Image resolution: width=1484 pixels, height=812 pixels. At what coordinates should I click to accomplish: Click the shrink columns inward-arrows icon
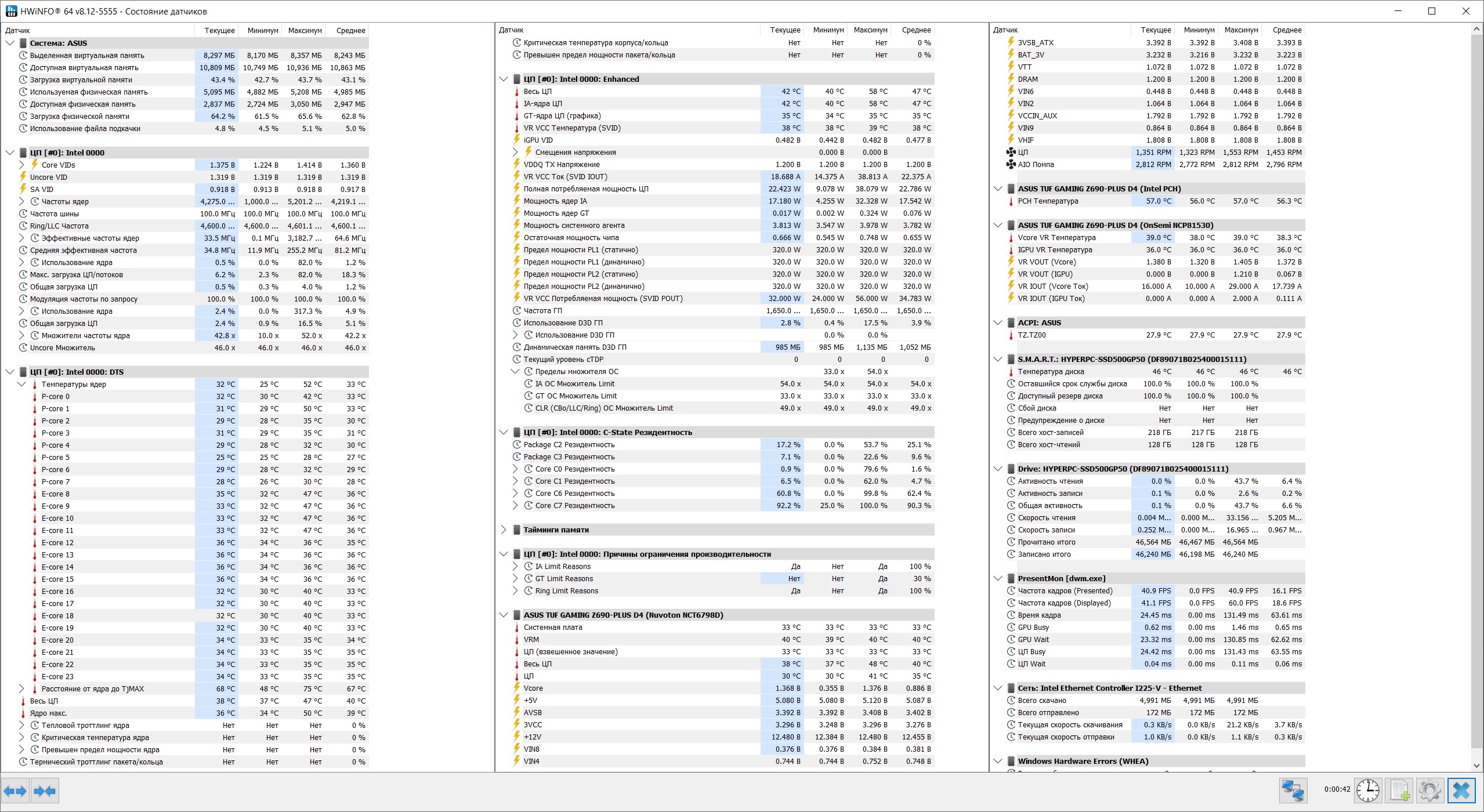click(45, 791)
